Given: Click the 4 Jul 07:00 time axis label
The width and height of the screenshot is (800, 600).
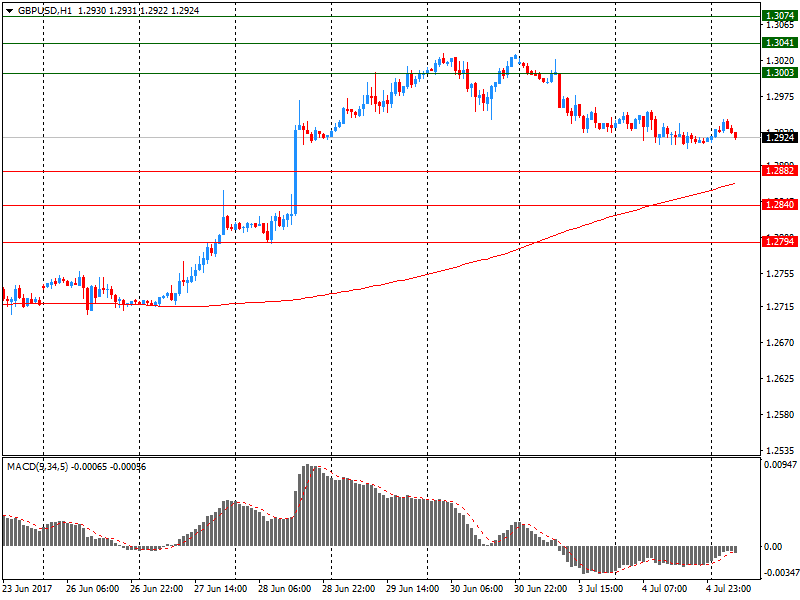Looking at the screenshot, I should pyautogui.click(x=665, y=589).
